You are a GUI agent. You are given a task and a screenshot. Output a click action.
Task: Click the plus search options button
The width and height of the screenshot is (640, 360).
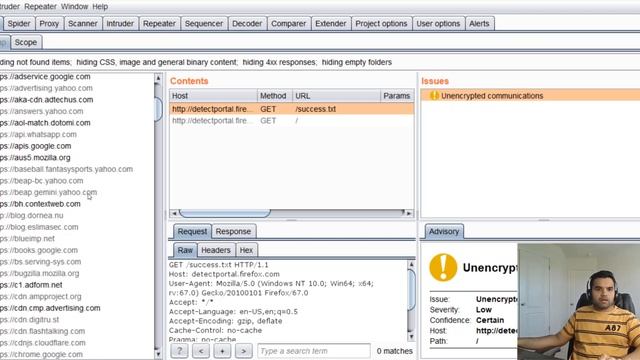[222, 351]
